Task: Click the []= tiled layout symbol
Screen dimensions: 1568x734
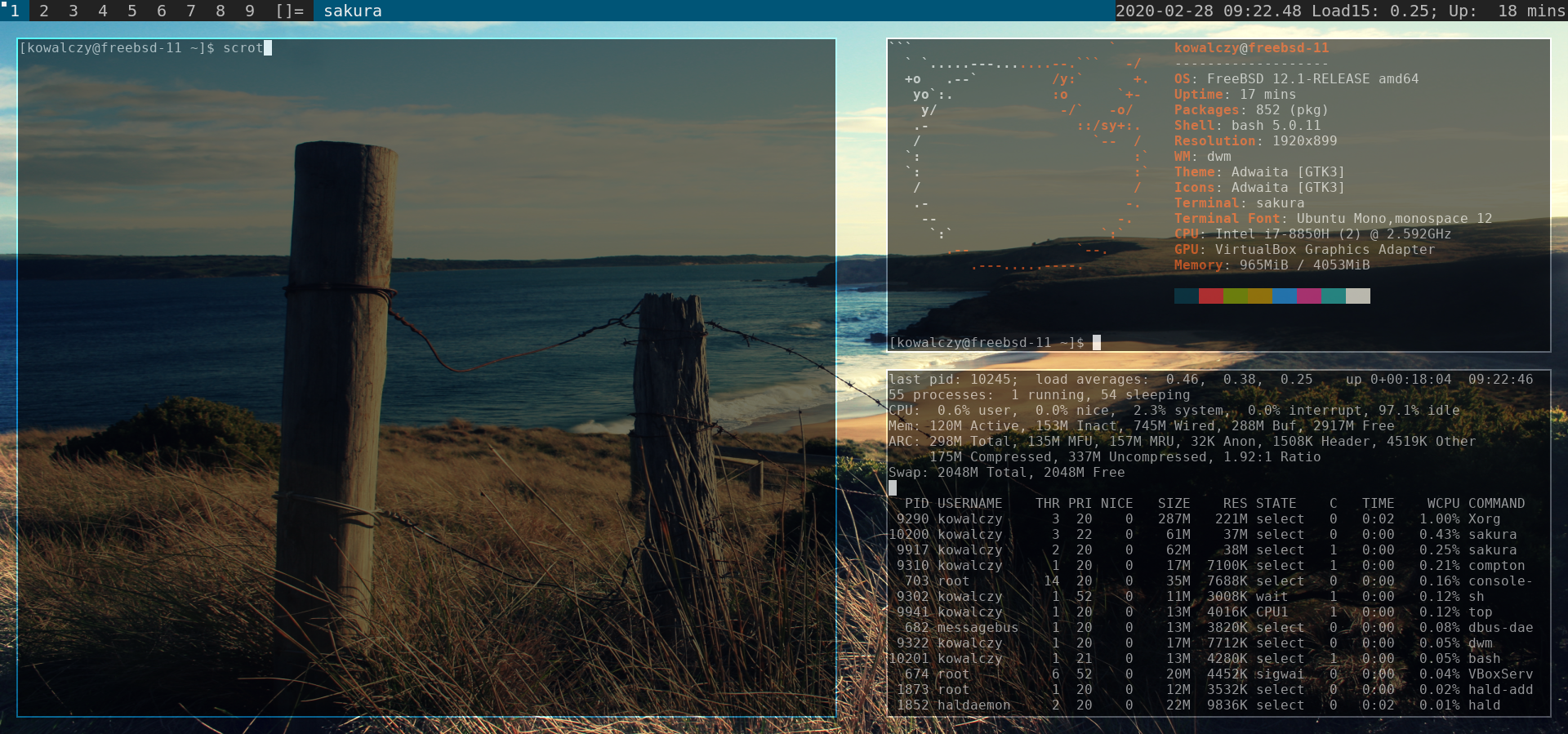Action: click(290, 11)
